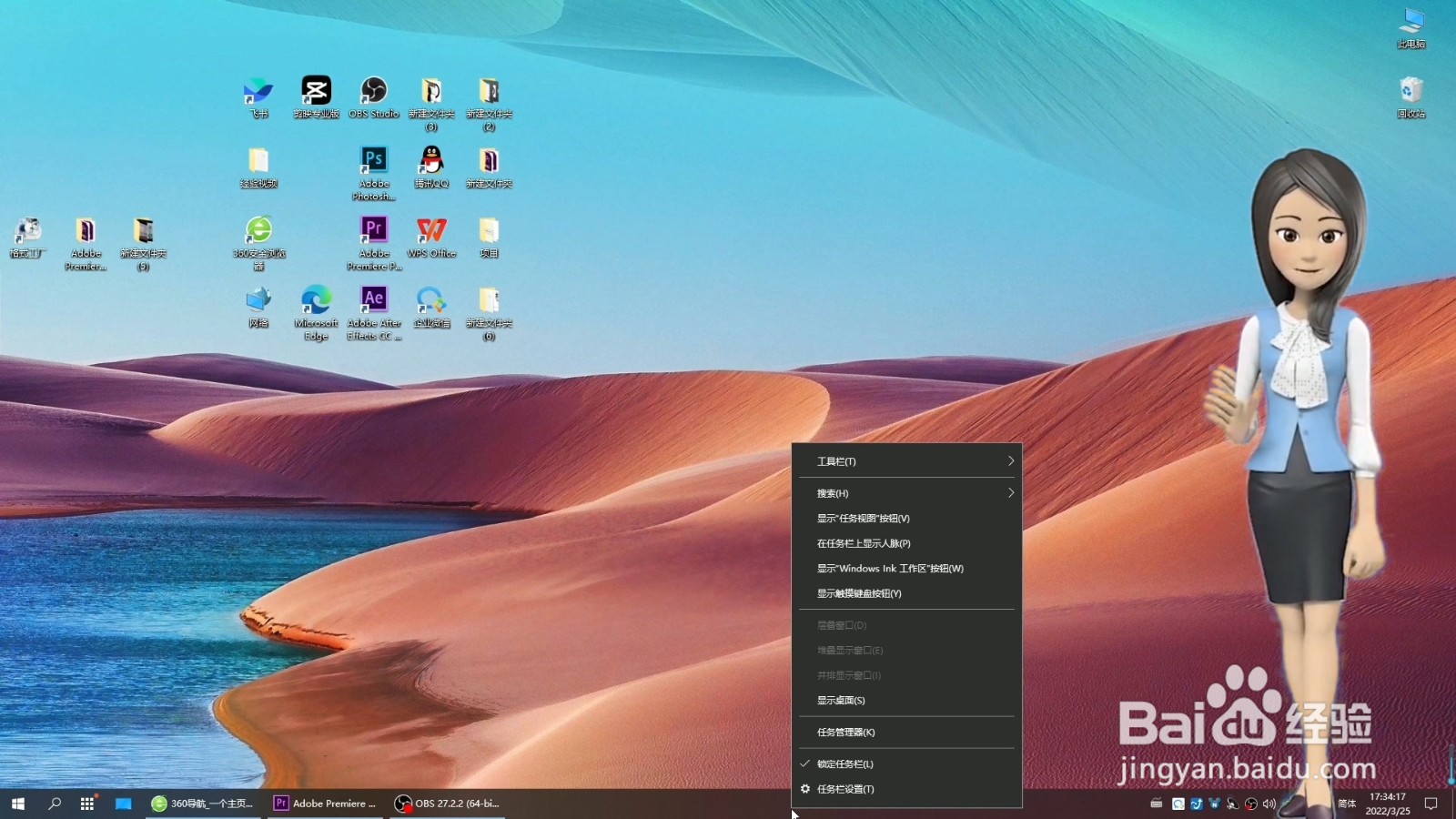Open the 剪映专业版 desktop icon

[316, 97]
